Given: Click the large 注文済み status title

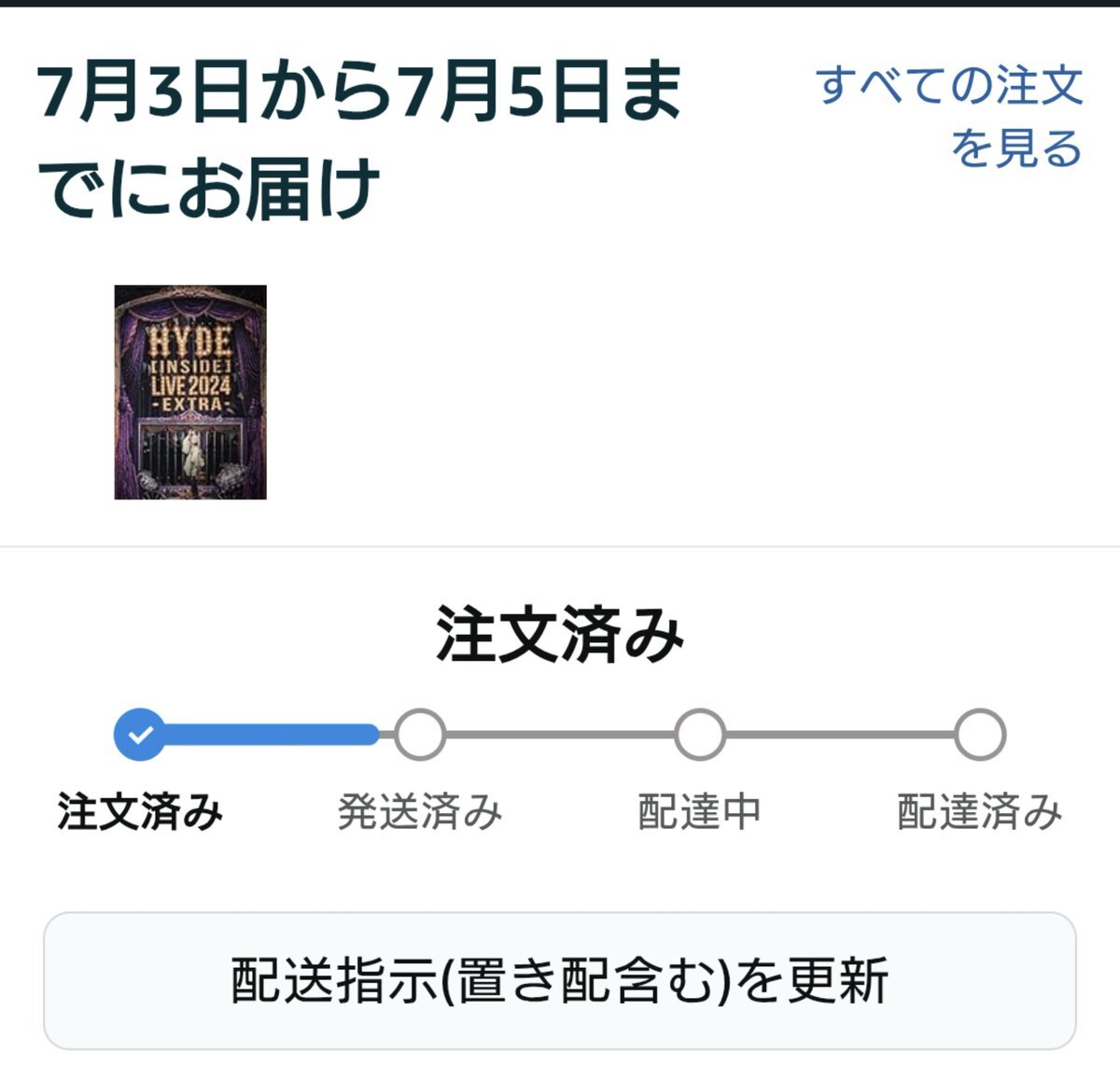Looking at the screenshot, I should [560, 635].
